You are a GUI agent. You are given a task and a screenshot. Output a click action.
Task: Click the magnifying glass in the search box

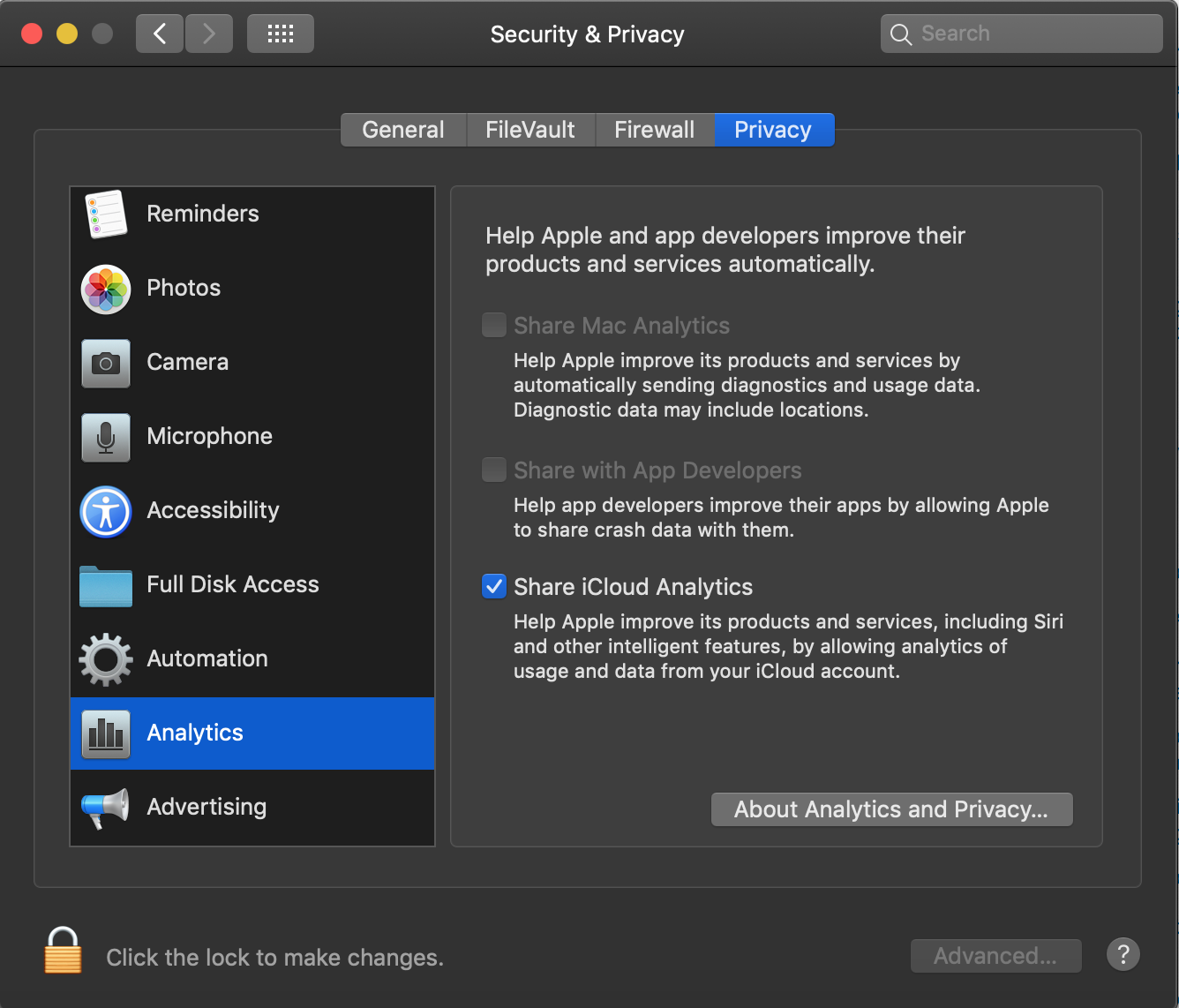901,34
